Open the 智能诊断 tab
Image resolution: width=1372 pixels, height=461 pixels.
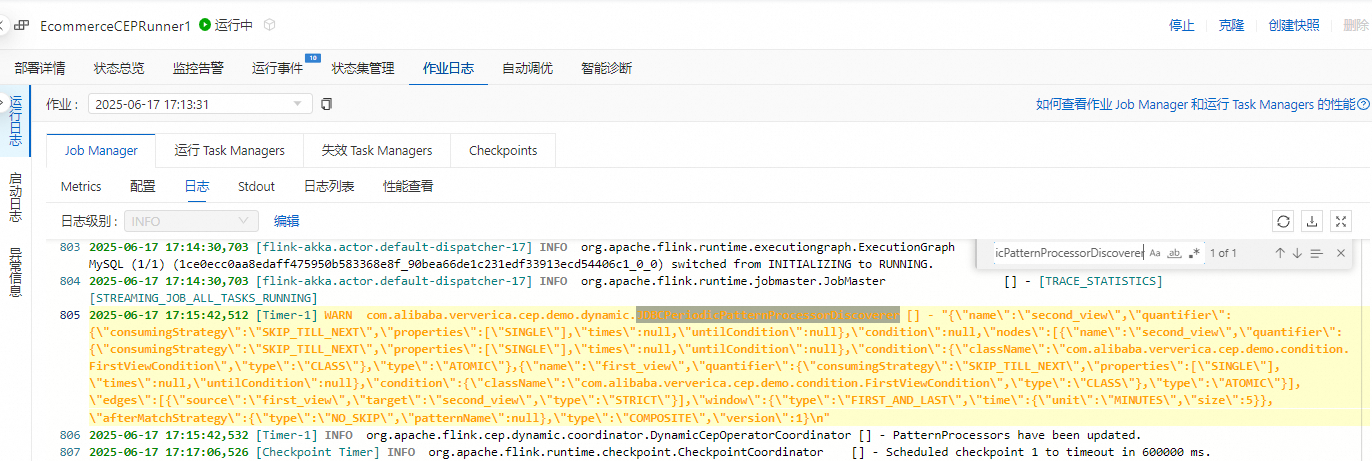click(606, 68)
